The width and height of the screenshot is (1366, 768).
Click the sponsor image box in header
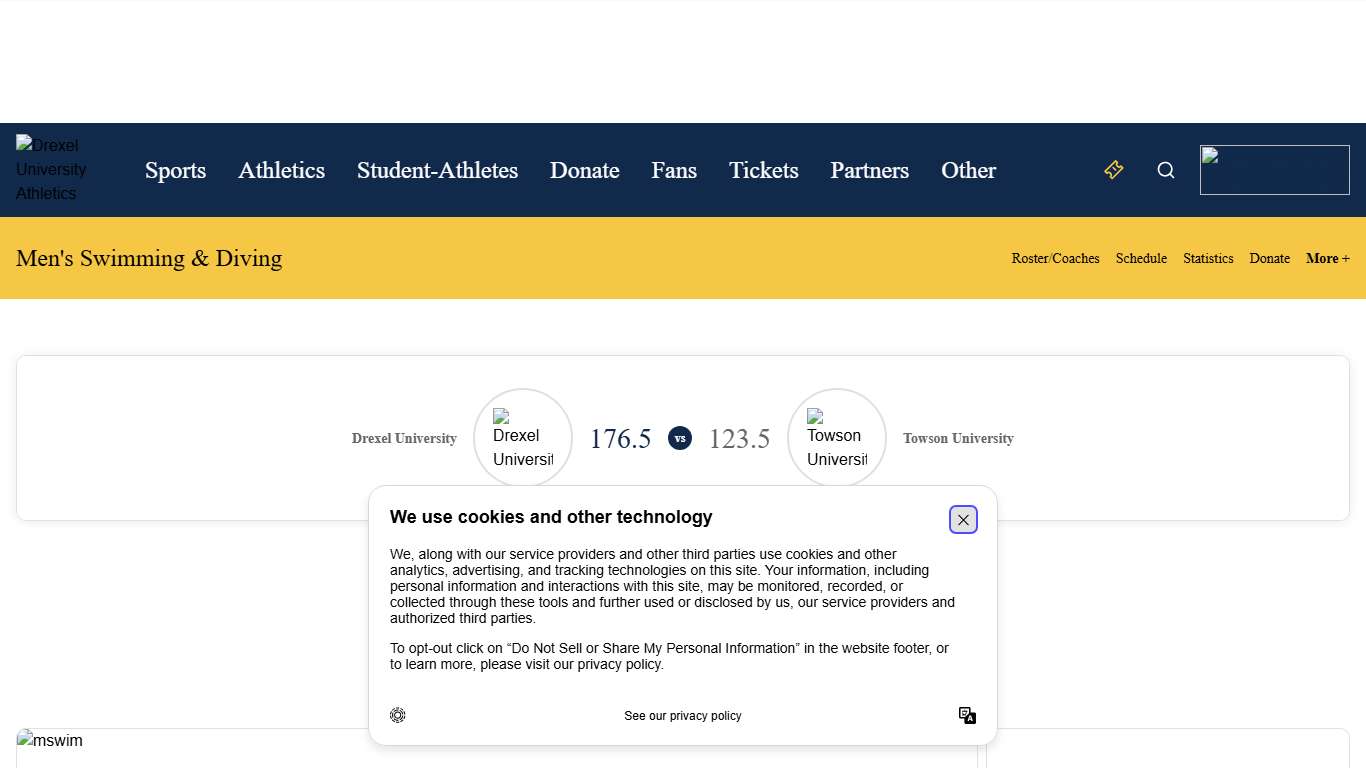pos(1274,170)
